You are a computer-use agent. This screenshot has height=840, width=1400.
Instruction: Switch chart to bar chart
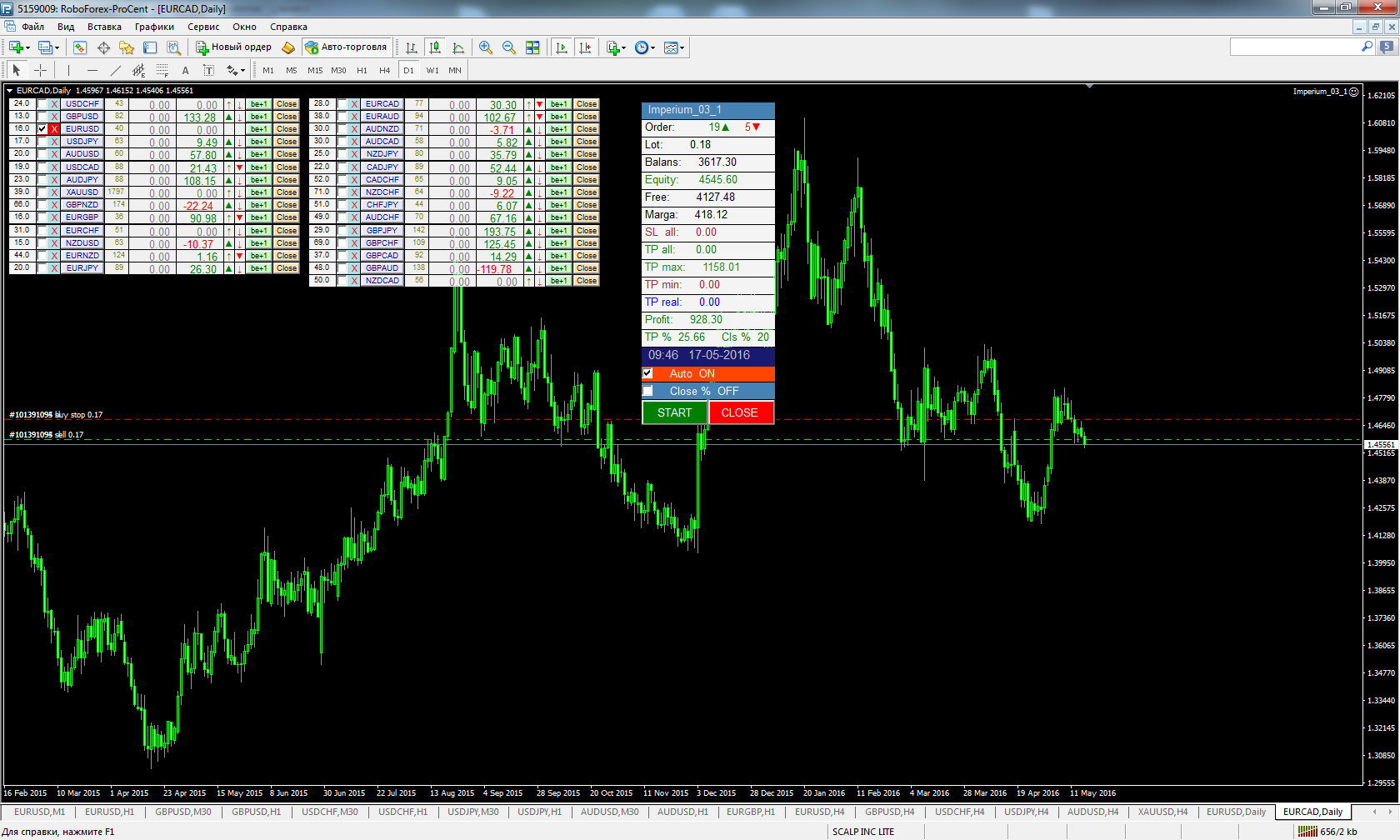[x=411, y=47]
